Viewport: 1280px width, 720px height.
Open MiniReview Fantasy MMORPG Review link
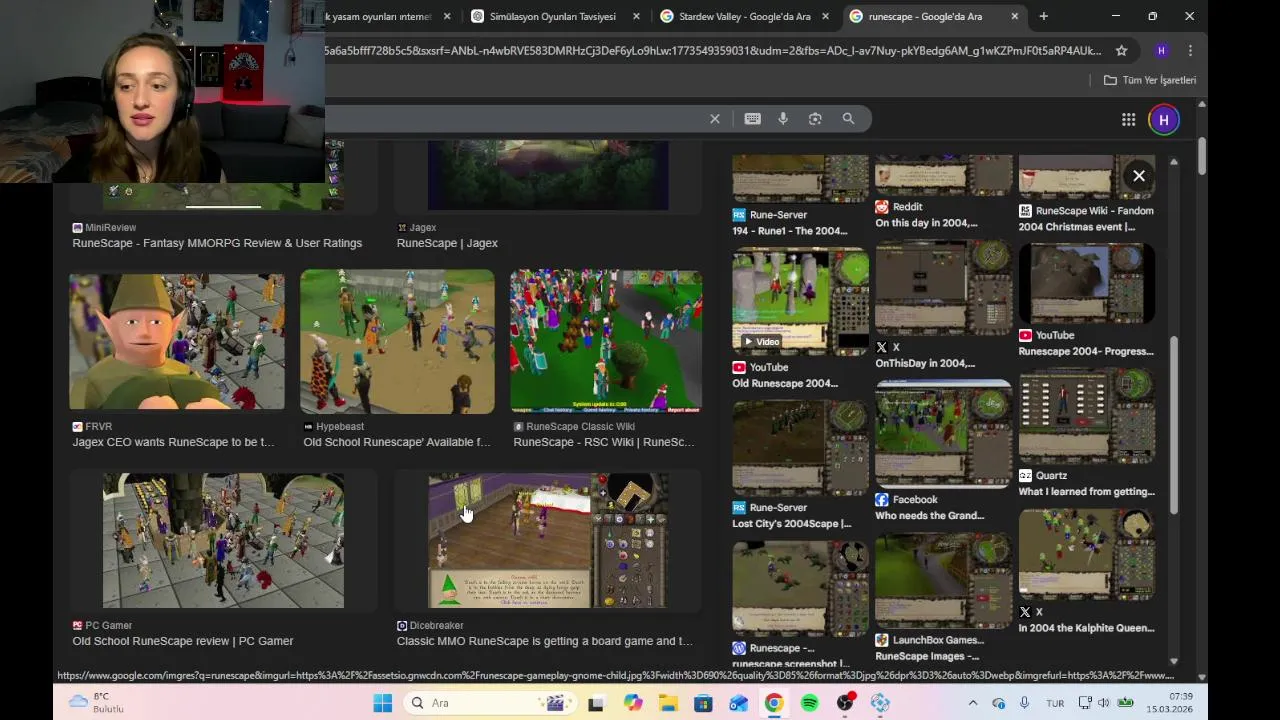click(217, 243)
